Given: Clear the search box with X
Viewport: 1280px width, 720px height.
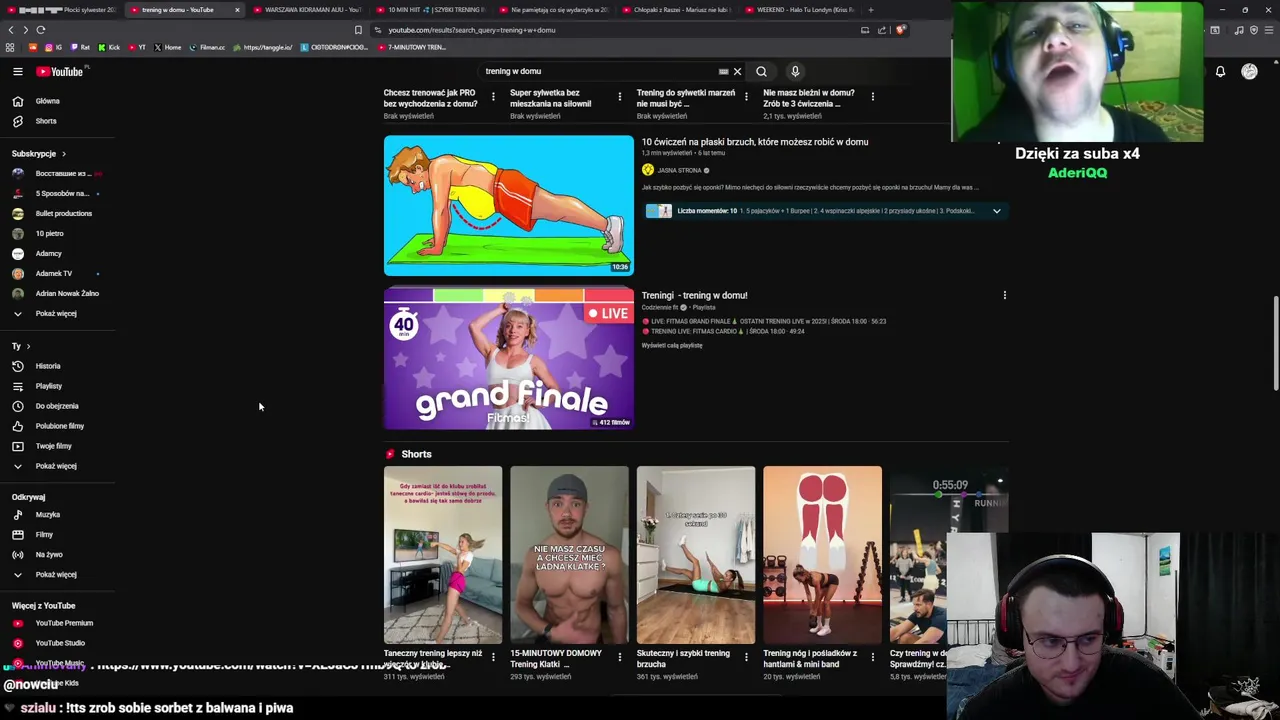Looking at the screenshot, I should coord(737,72).
